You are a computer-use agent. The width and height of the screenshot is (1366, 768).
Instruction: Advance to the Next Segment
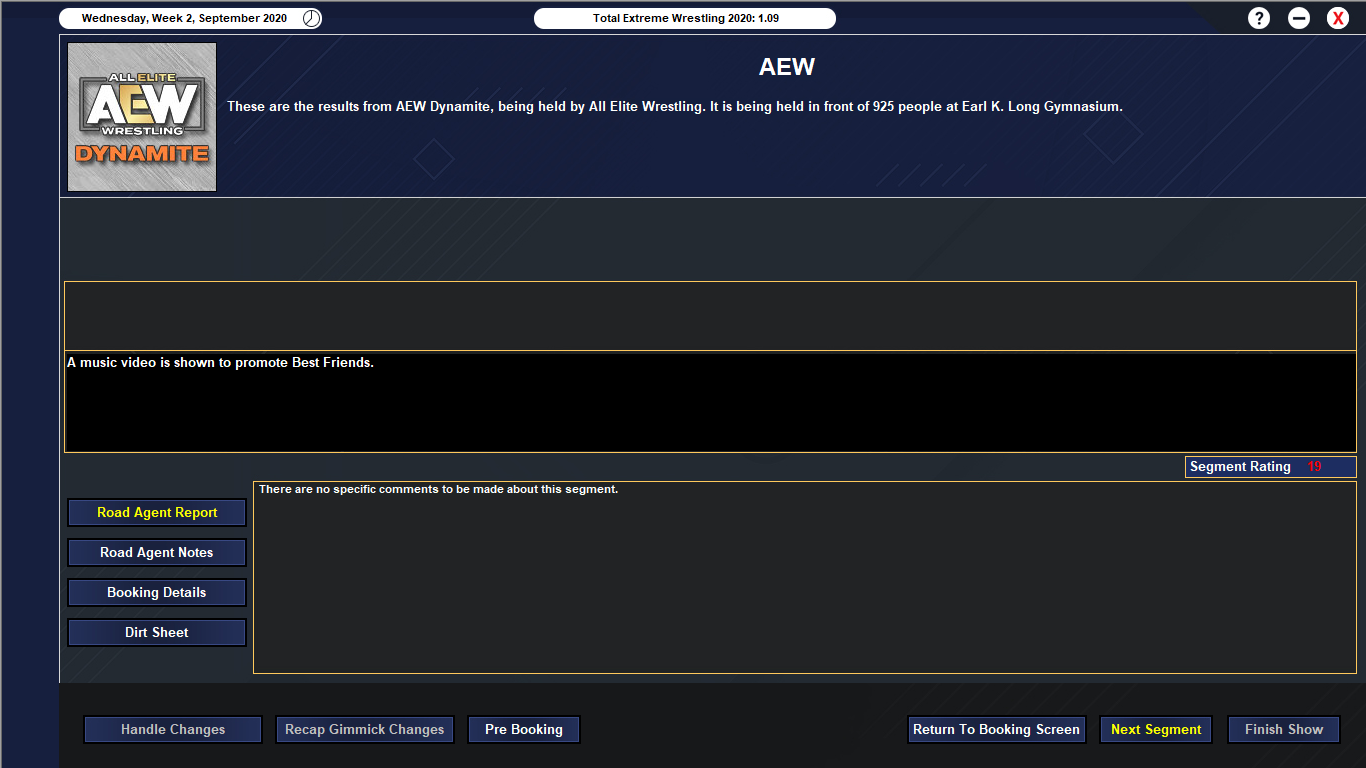click(x=1156, y=729)
